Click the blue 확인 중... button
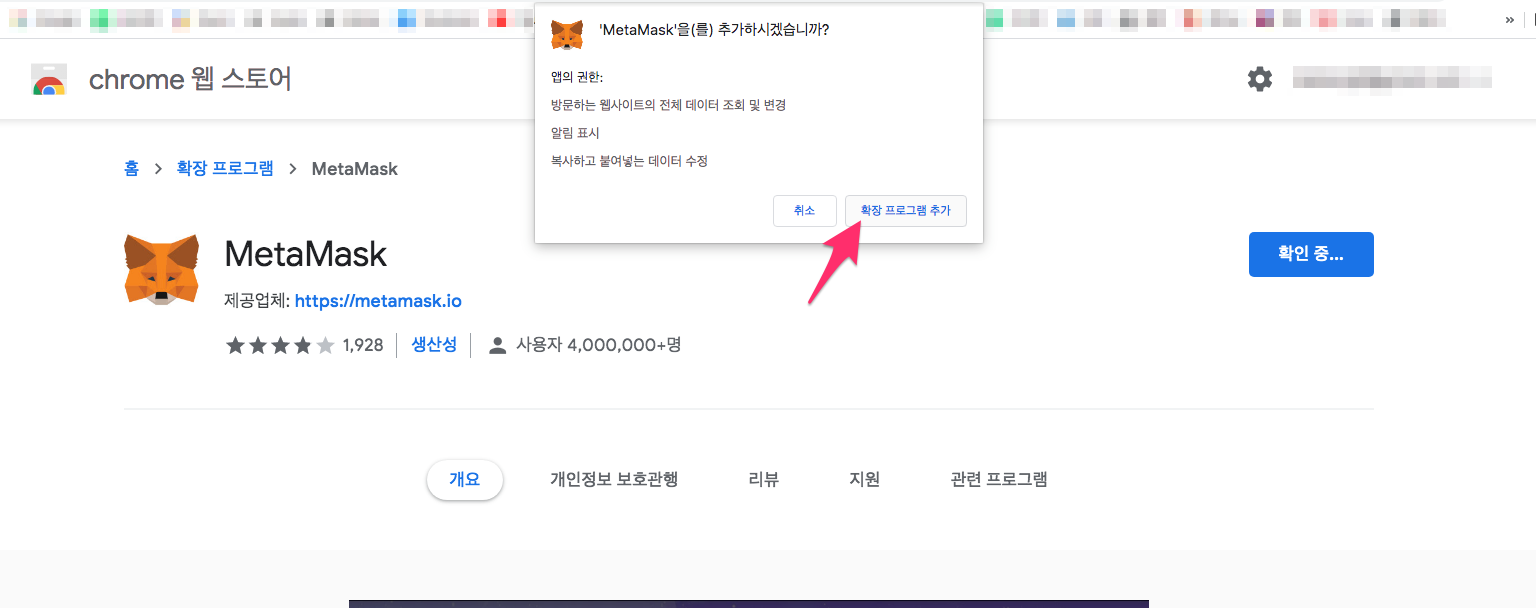This screenshot has width=1536, height=608. pyautogui.click(x=1311, y=254)
